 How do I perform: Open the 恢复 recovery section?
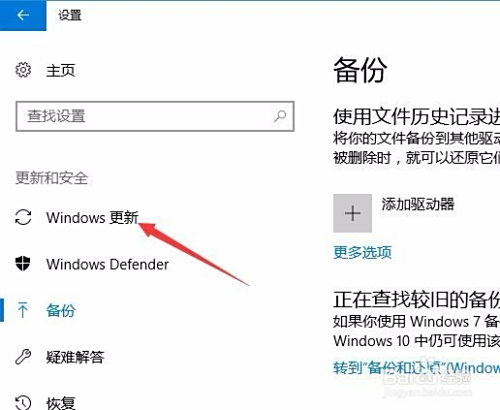[61, 403]
